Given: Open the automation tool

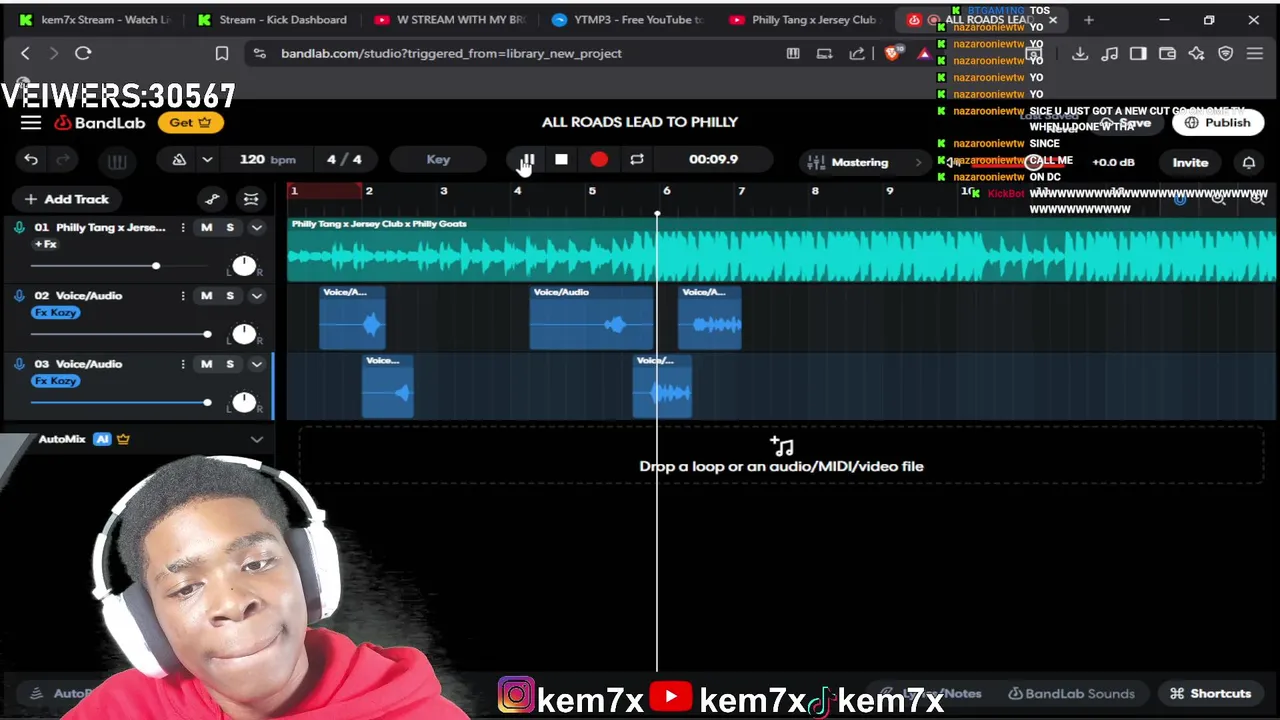Looking at the screenshot, I should pos(212,199).
